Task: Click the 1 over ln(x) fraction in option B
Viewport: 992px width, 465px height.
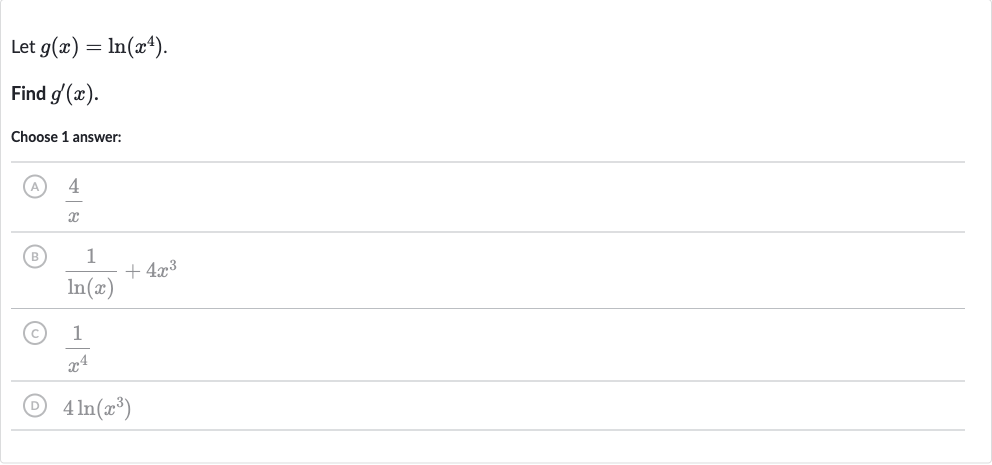Action: pos(91,272)
